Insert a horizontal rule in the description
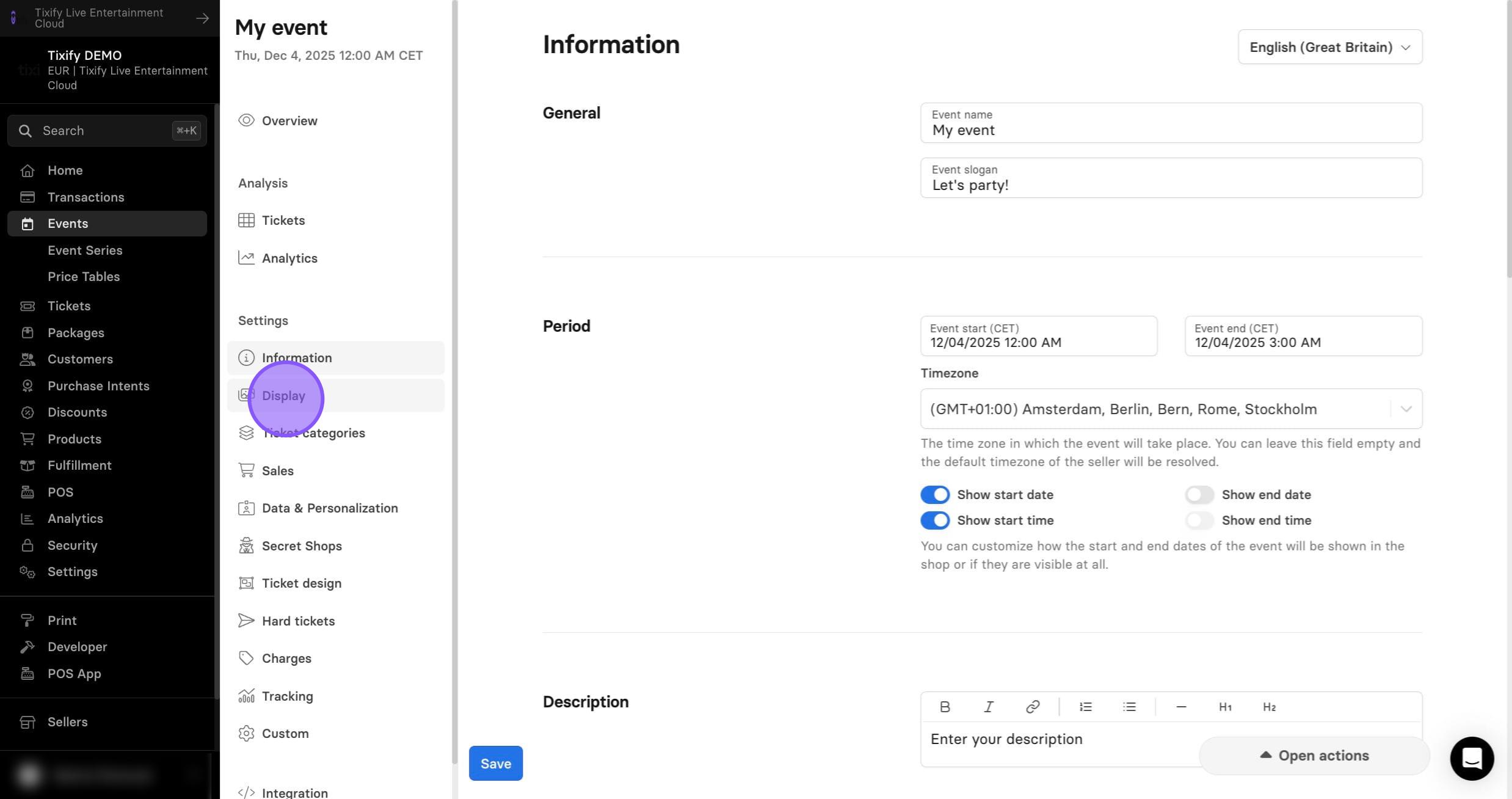 click(x=1181, y=707)
